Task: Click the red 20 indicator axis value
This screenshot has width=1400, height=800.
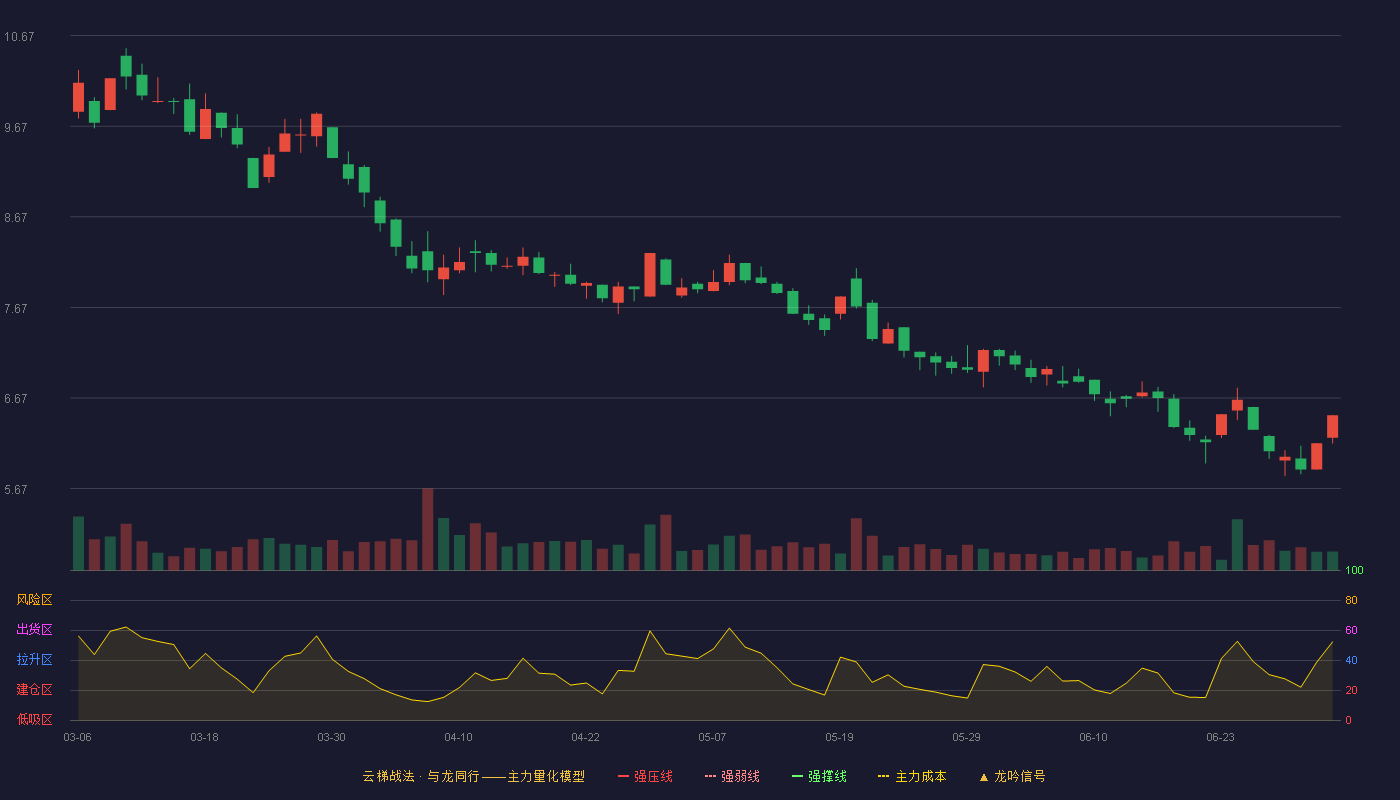Action: coord(1351,690)
